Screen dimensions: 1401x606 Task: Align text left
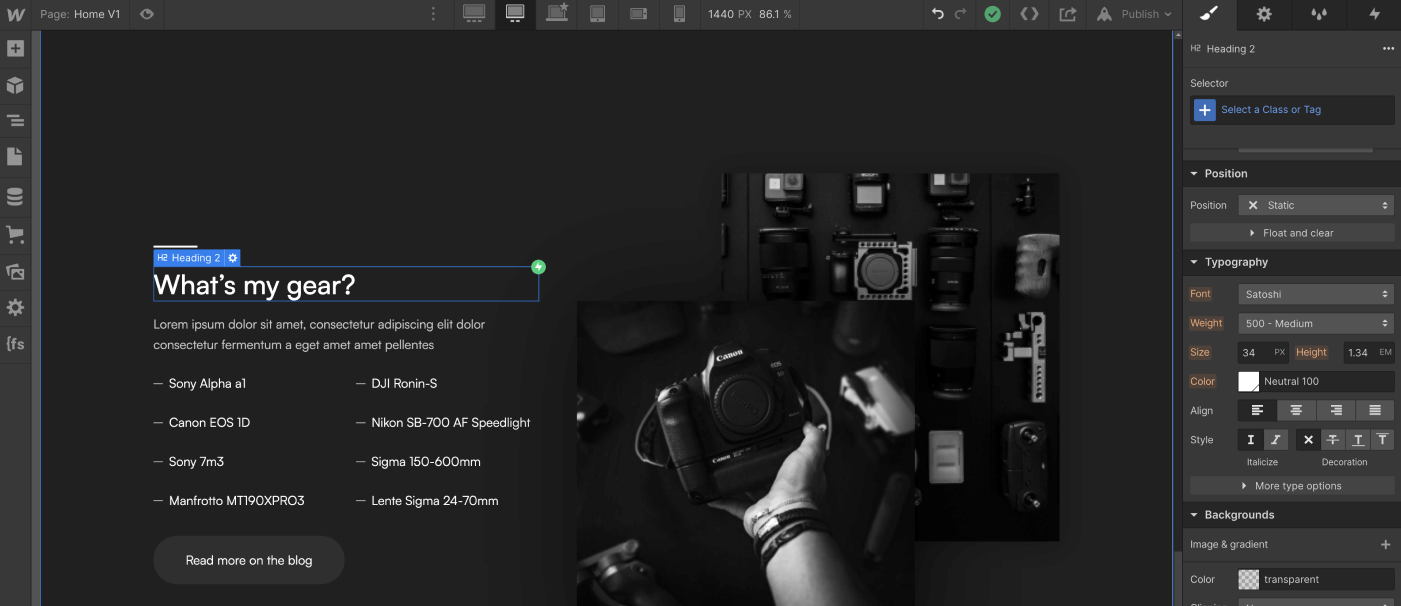[1257, 410]
